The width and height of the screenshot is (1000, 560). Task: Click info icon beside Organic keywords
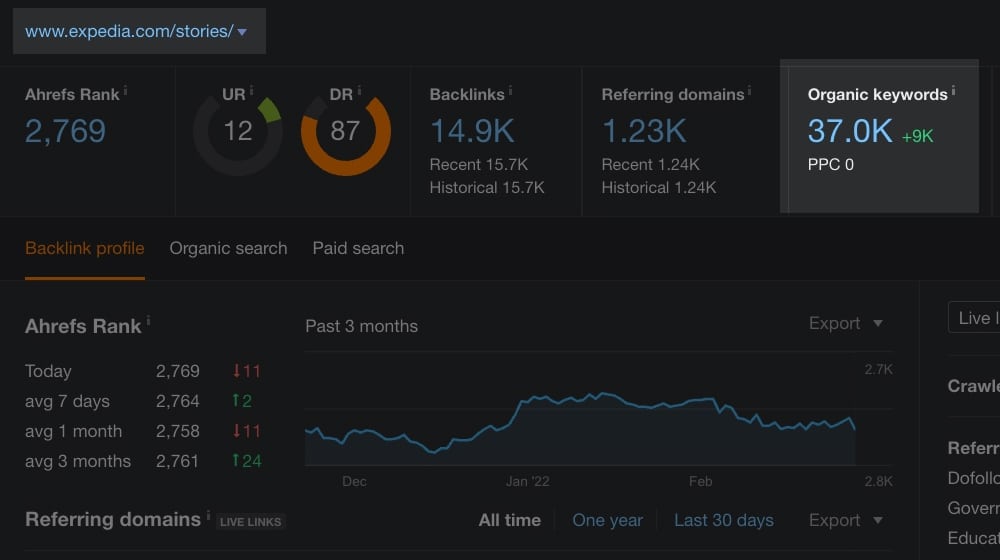pyautogui.click(x=953, y=91)
